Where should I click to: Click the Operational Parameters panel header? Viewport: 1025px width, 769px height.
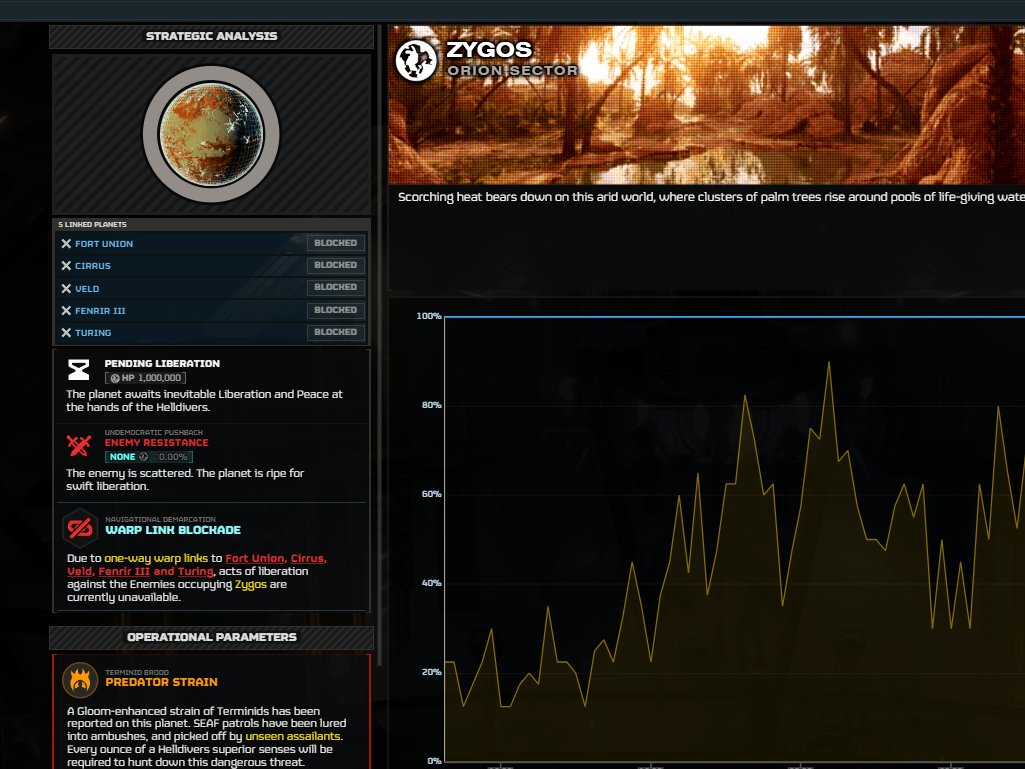pyautogui.click(x=211, y=638)
